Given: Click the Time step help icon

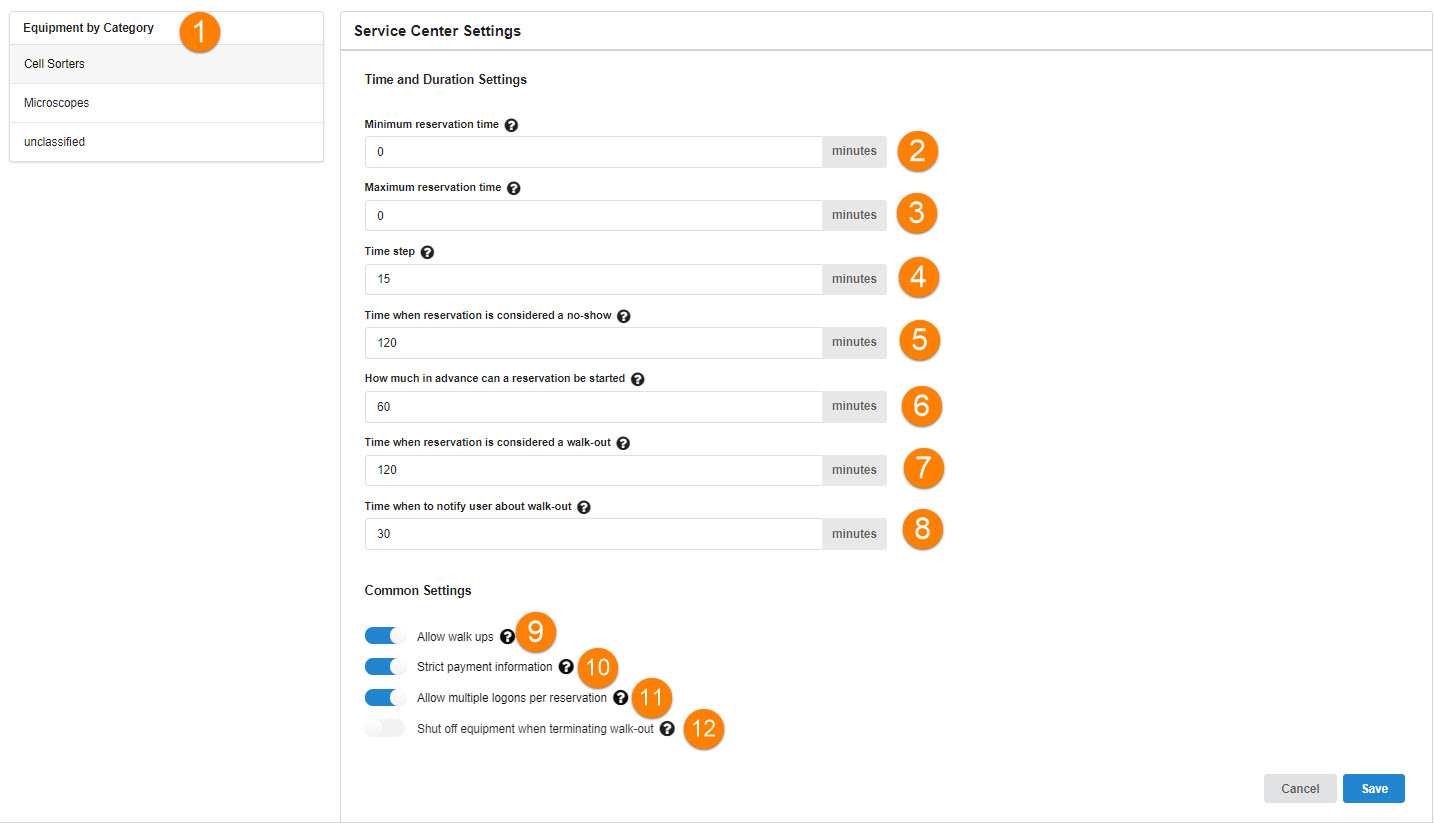Looking at the screenshot, I should 428,252.
